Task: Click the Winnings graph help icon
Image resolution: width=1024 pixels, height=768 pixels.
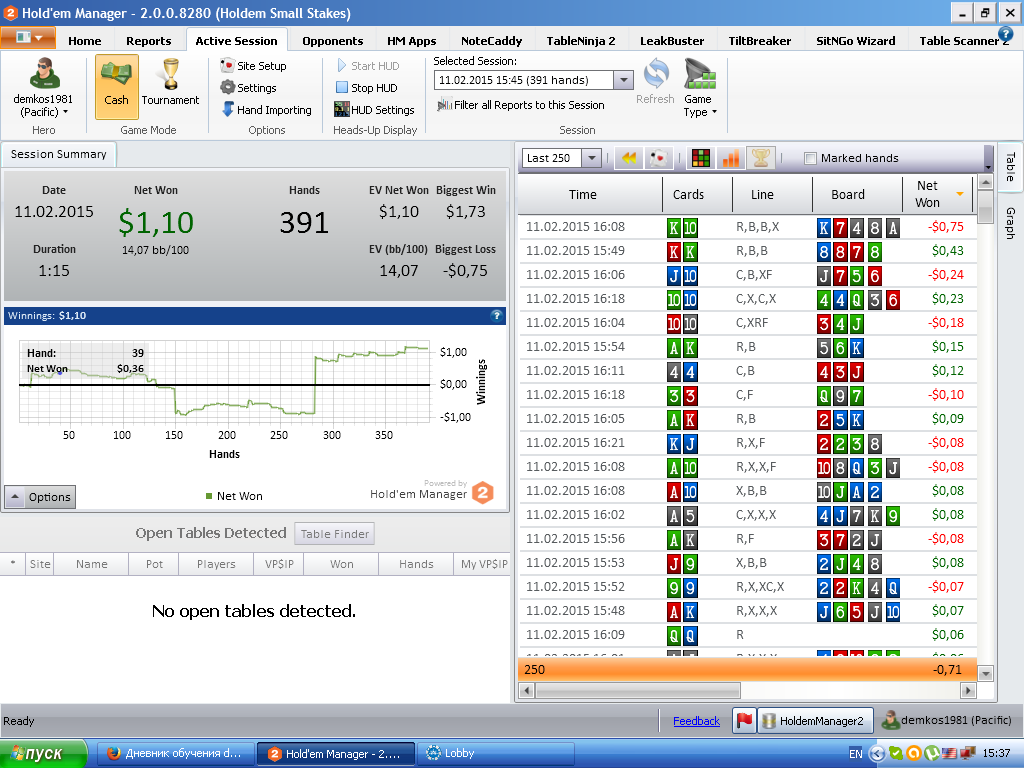Action: pos(497,315)
